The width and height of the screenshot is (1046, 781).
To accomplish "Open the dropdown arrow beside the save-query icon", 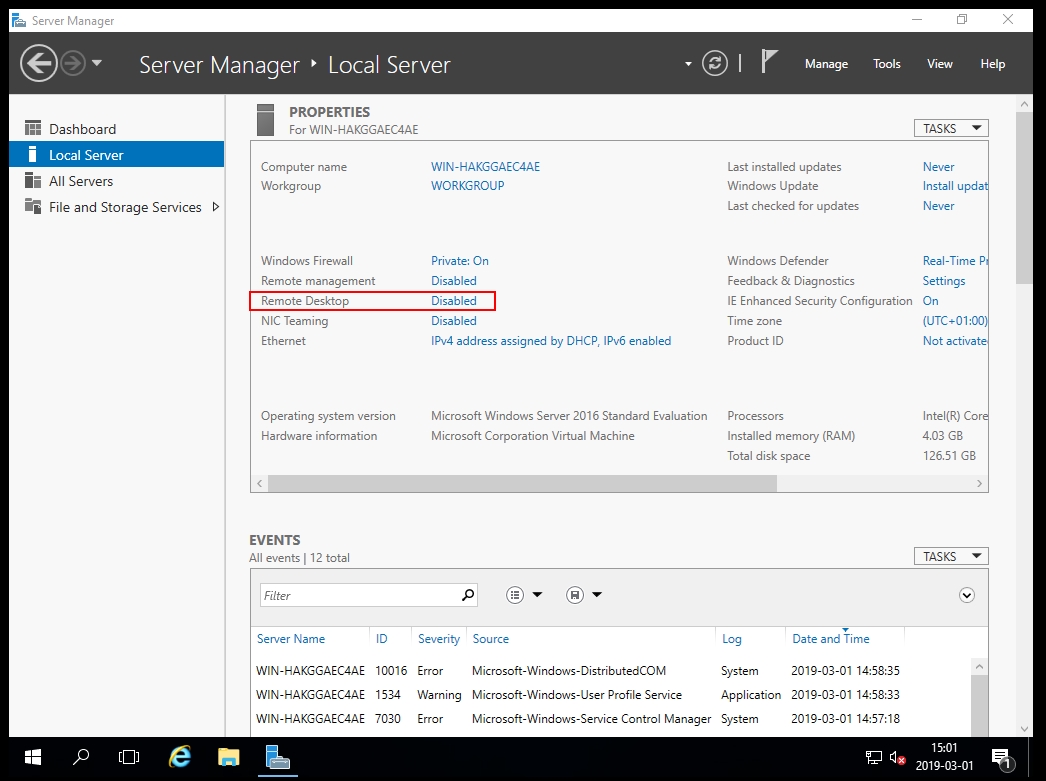I will pos(597,595).
